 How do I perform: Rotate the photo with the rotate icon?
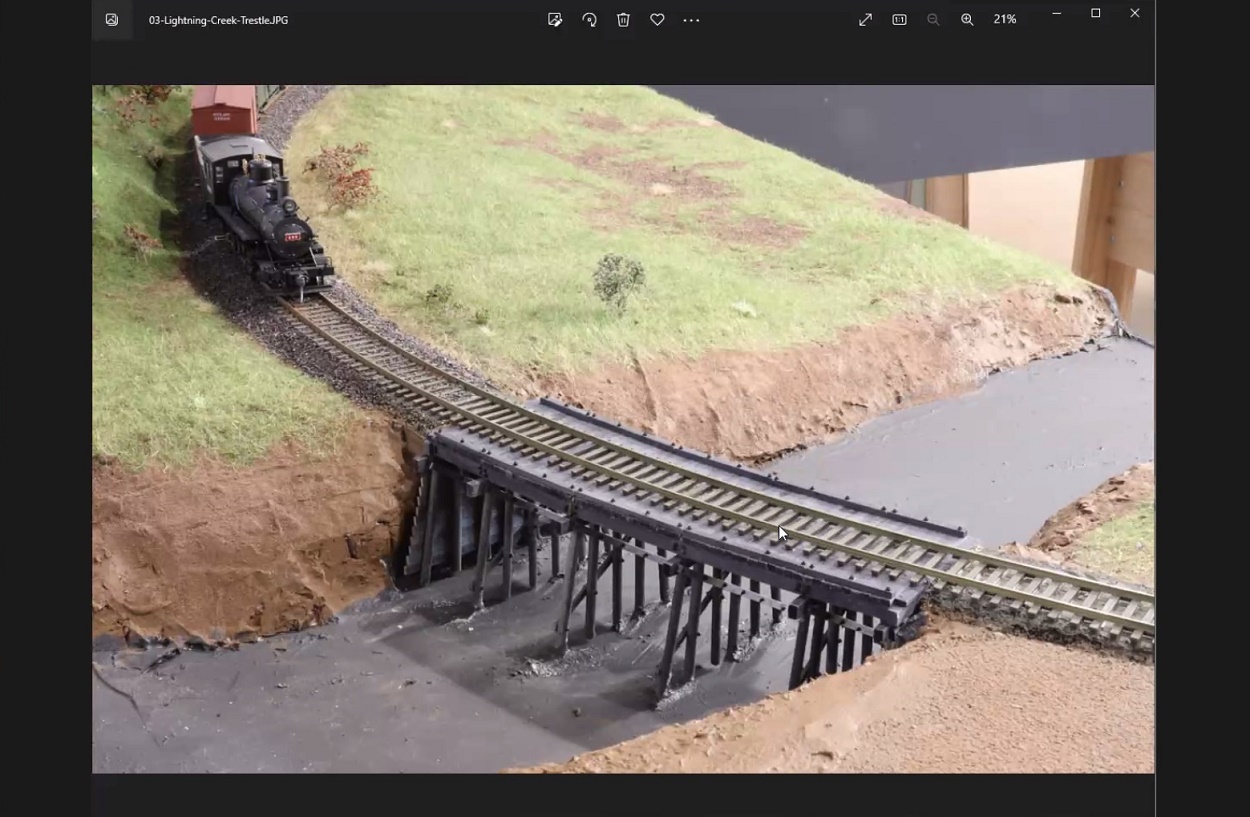click(x=589, y=20)
